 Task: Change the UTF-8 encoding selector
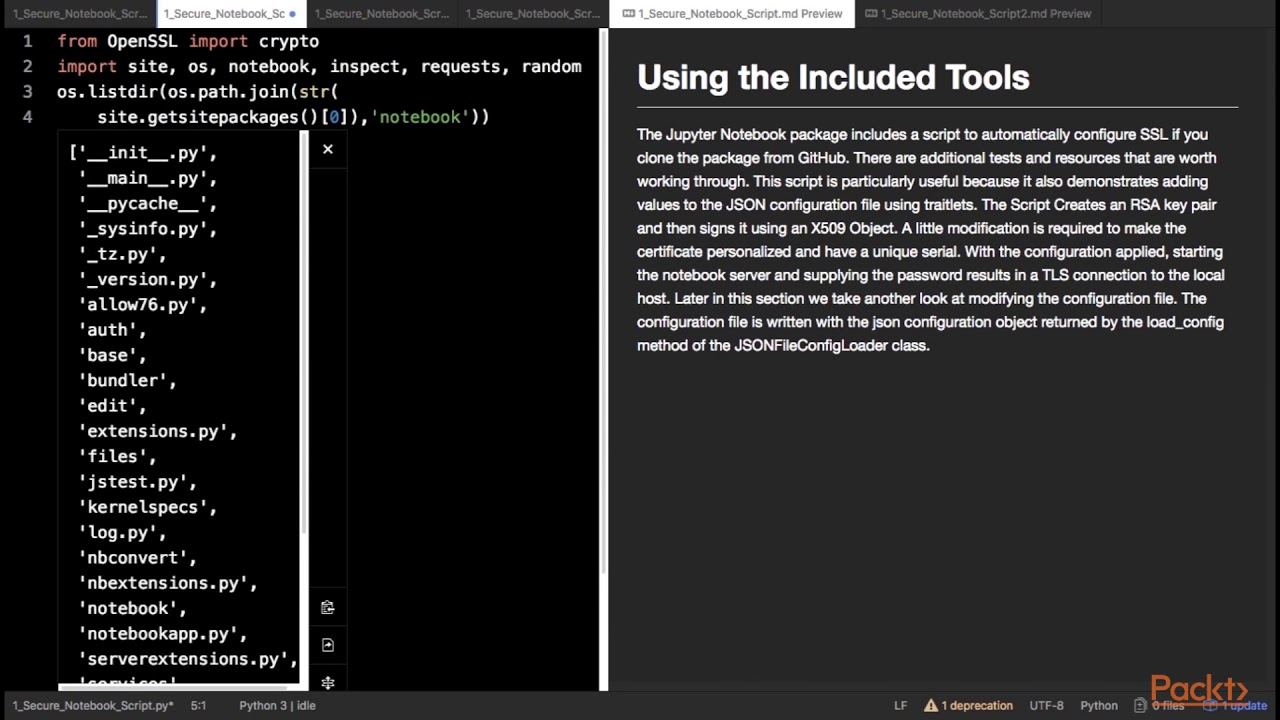tap(1046, 705)
